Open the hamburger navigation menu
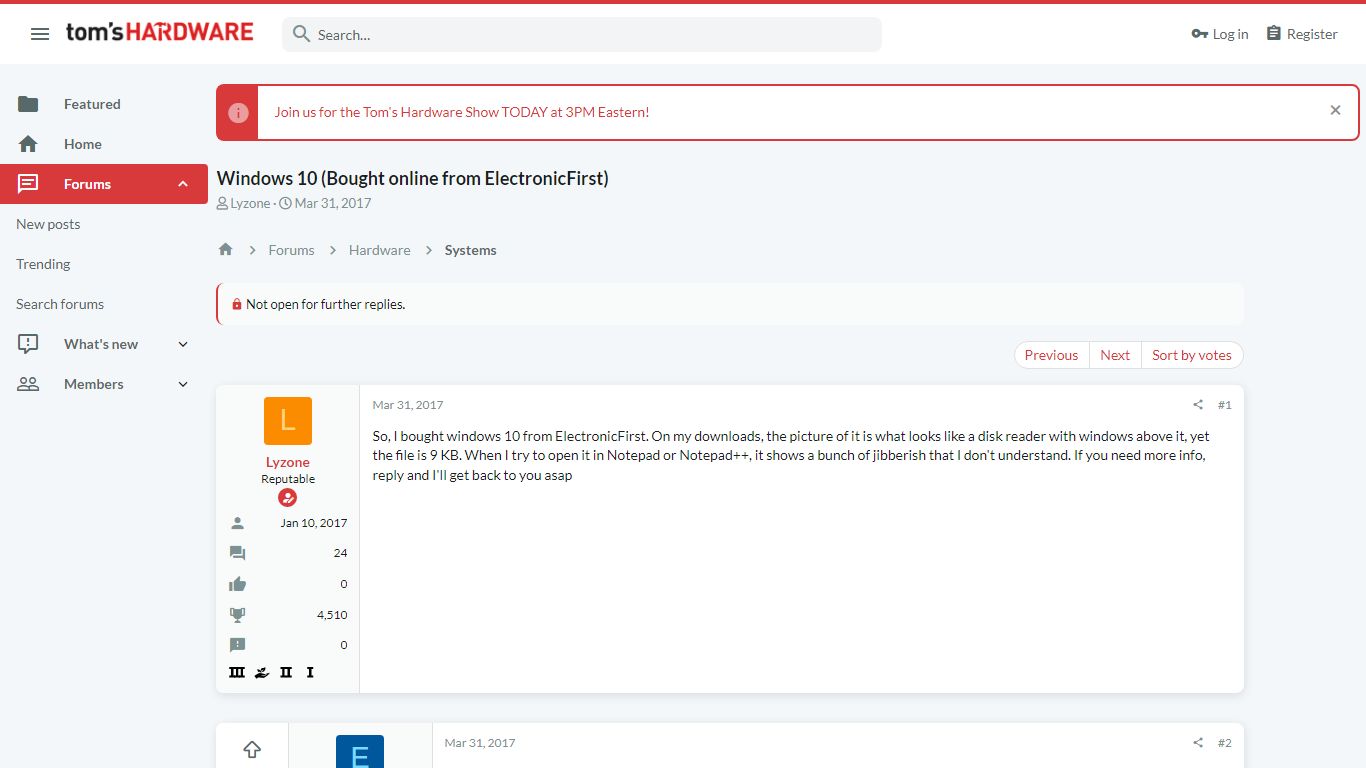 pos(40,34)
